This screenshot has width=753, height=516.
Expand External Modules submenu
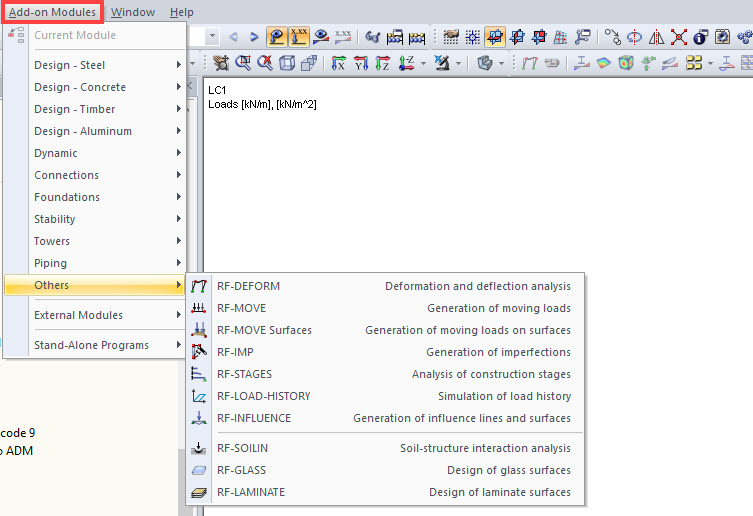95,315
